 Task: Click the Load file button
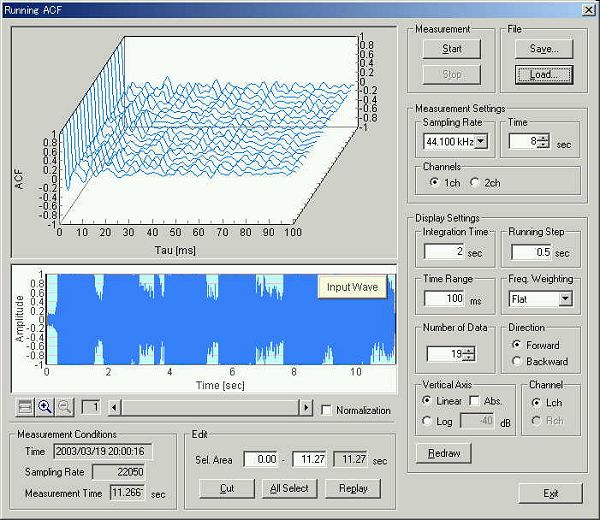click(x=544, y=73)
